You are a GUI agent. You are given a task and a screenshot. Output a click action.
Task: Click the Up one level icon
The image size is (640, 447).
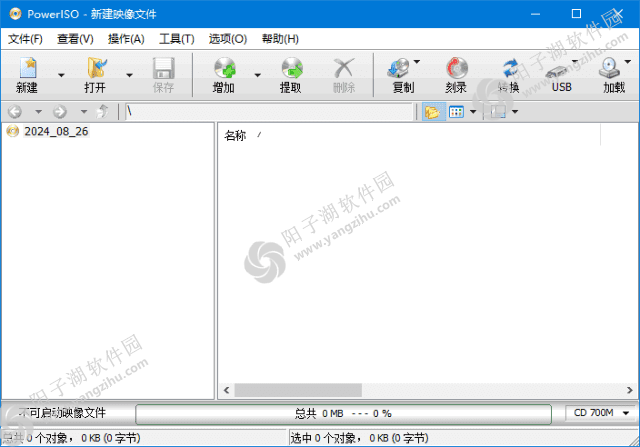tap(102, 111)
